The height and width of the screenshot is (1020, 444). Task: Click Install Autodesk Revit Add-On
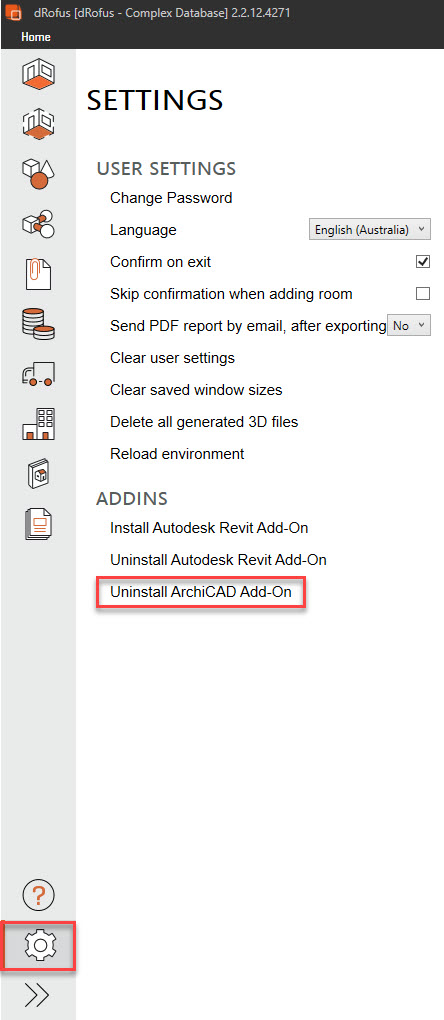[209, 528]
